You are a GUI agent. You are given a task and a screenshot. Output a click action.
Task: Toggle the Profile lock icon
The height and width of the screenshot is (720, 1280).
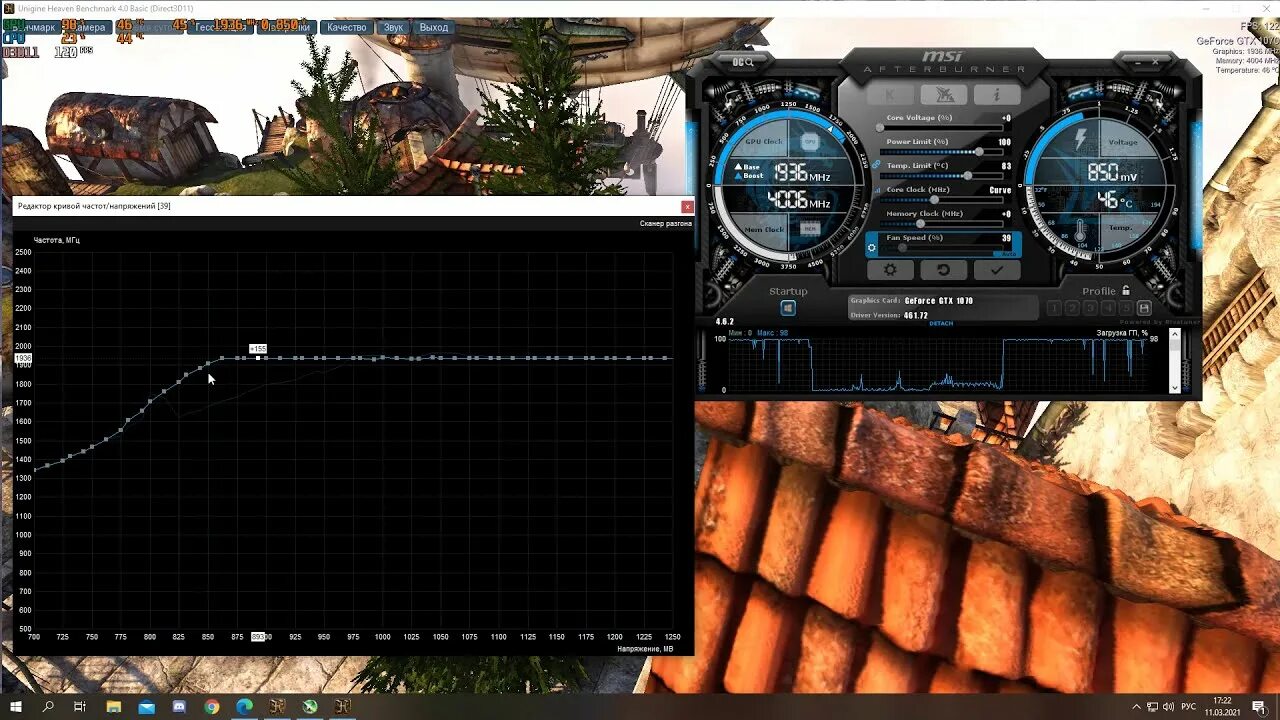1126,291
